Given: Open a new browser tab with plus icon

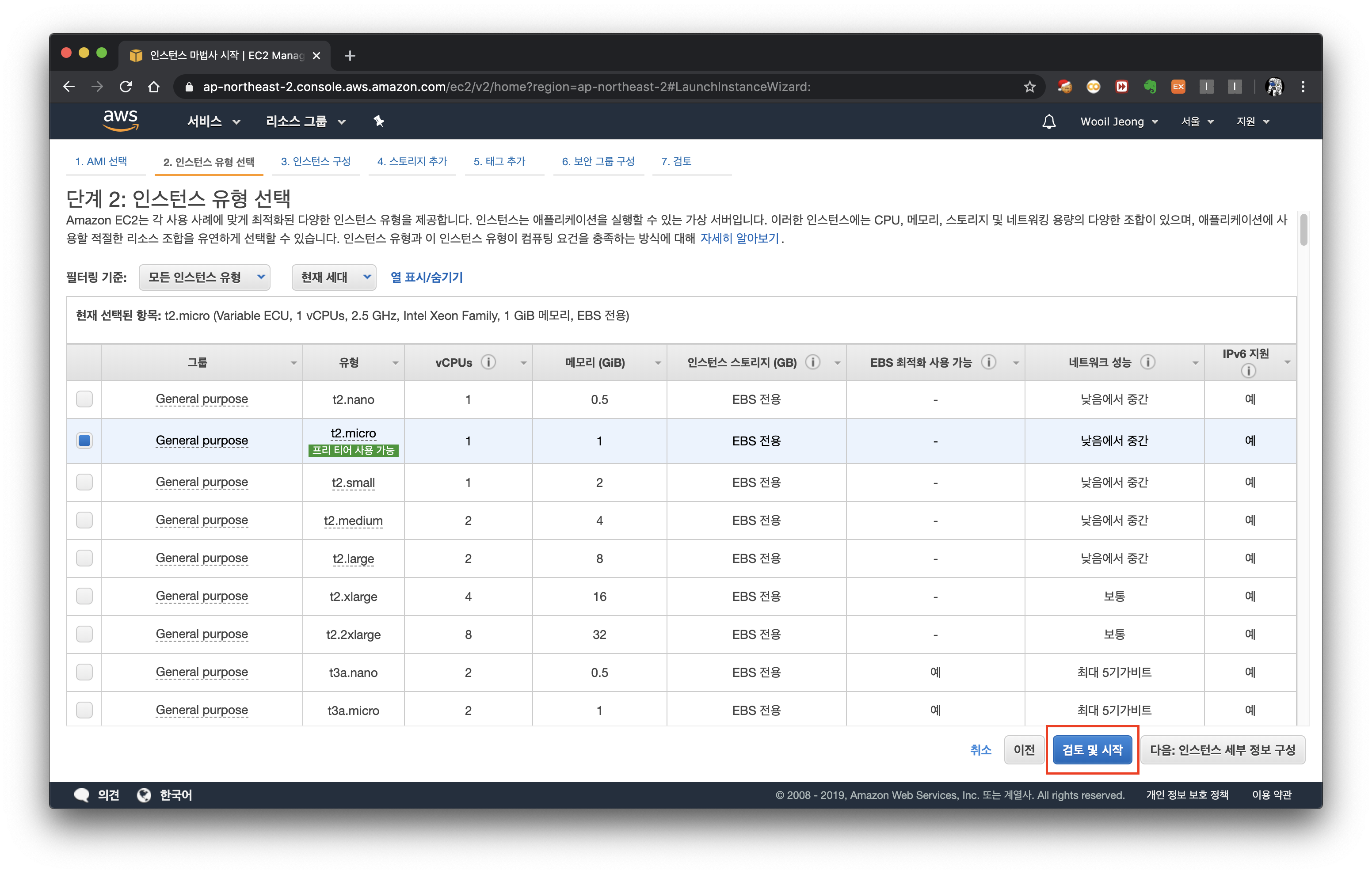Looking at the screenshot, I should click(x=350, y=55).
